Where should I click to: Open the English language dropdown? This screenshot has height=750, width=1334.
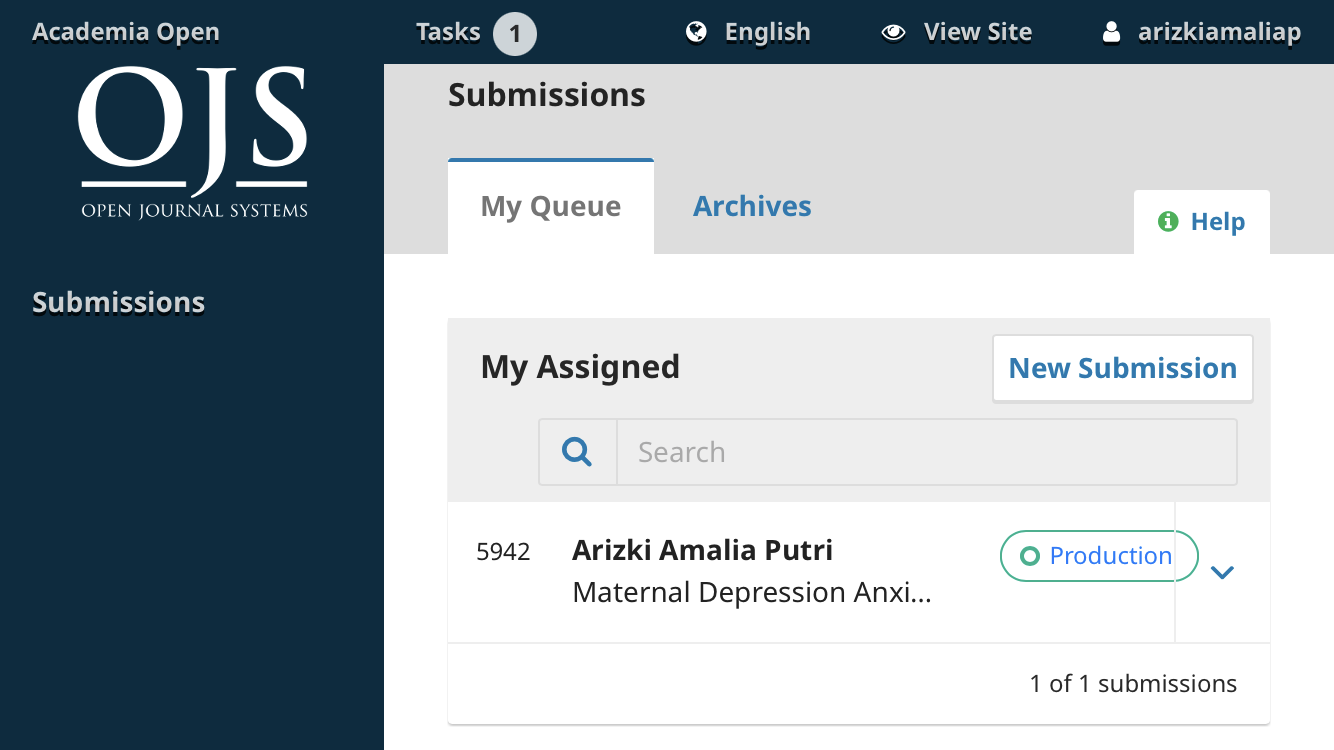(x=767, y=32)
